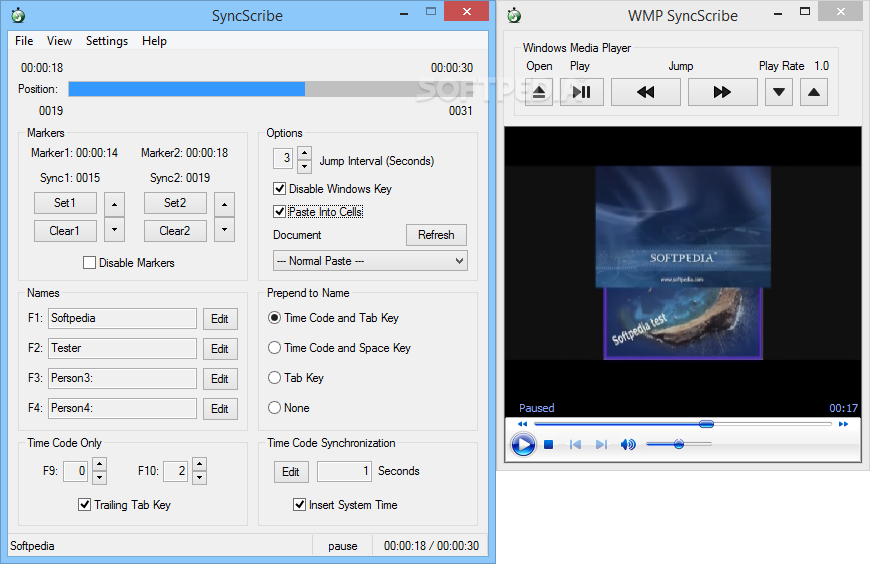Nudge Marker2 down with its arrow
The width and height of the screenshot is (870, 564).
pyautogui.click(x=224, y=229)
